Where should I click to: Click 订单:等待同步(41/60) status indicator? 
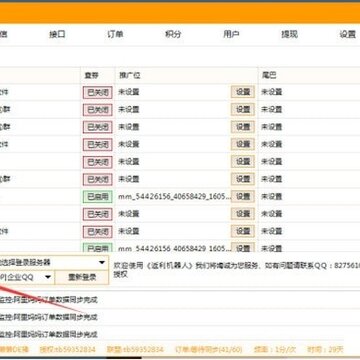tap(209, 349)
